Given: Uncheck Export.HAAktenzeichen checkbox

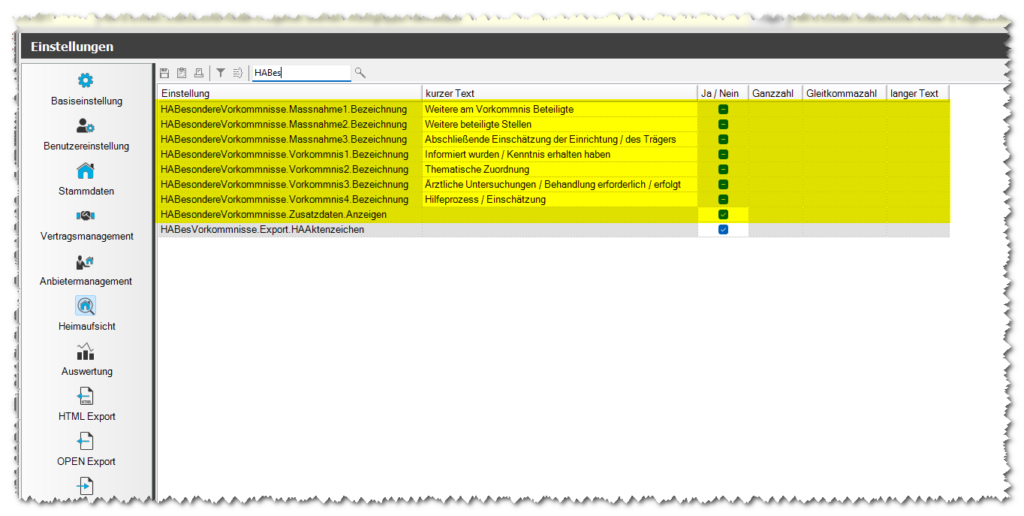Looking at the screenshot, I should [723, 229].
